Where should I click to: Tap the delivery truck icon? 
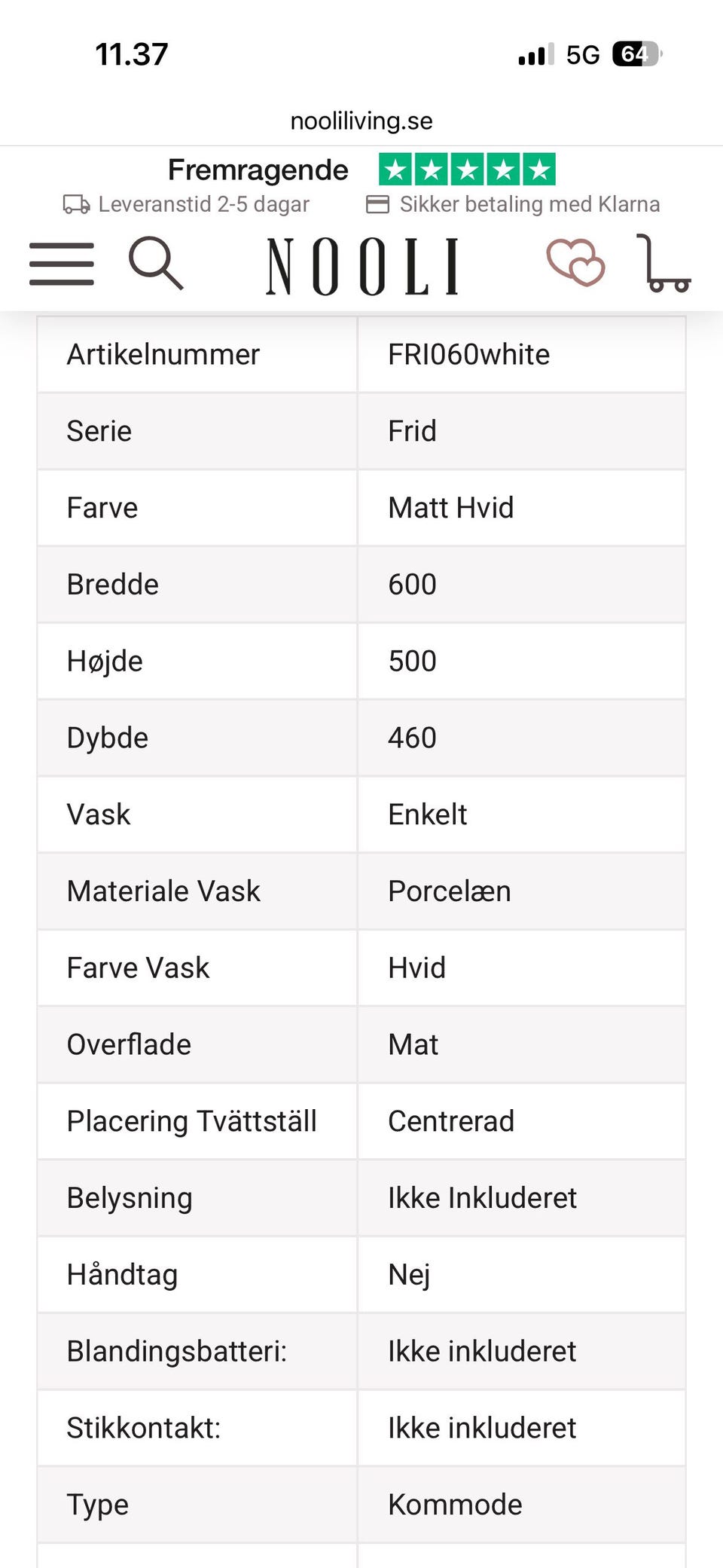[x=76, y=204]
